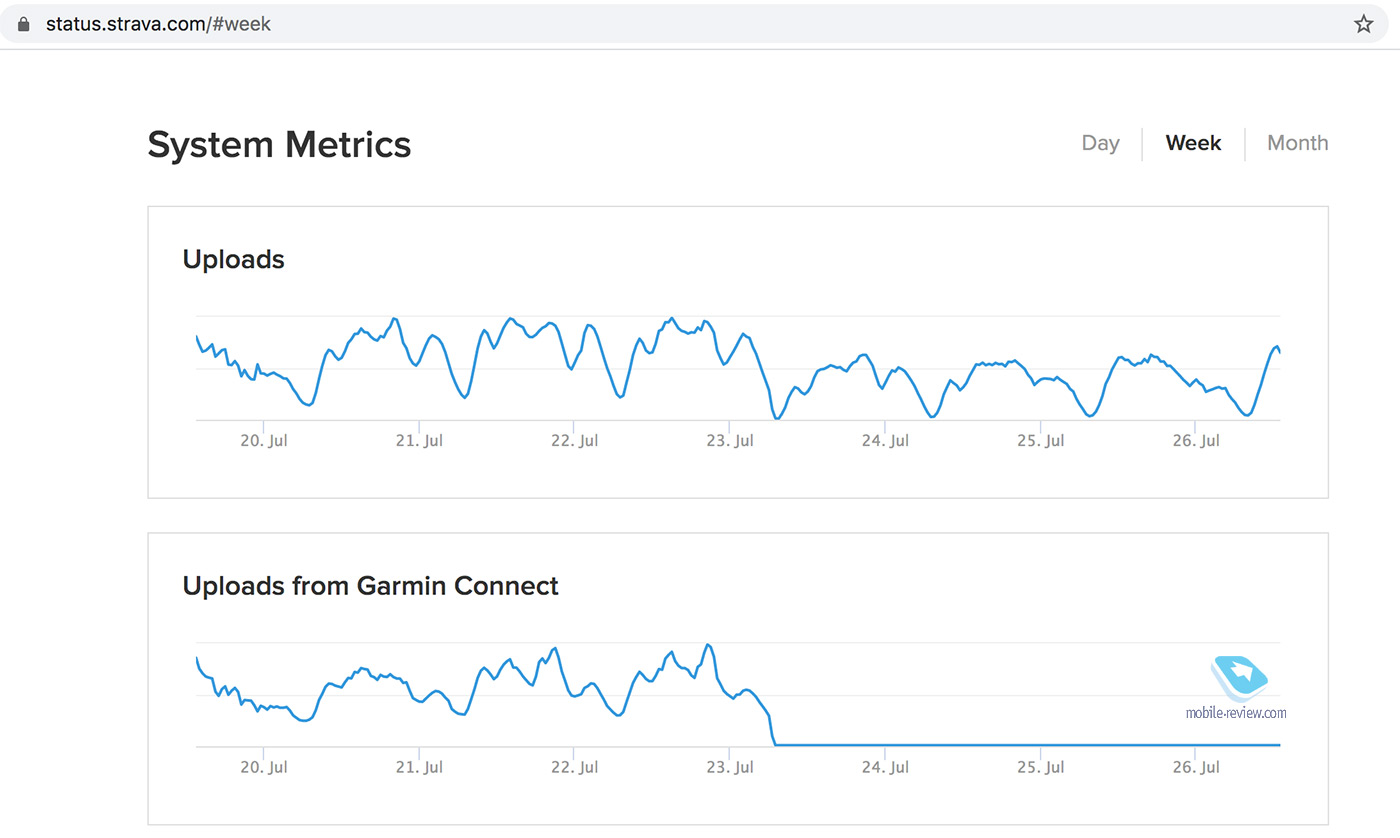Click 24. Jul label on Garmin chart
1400x838 pixels.
pos(886,768)
